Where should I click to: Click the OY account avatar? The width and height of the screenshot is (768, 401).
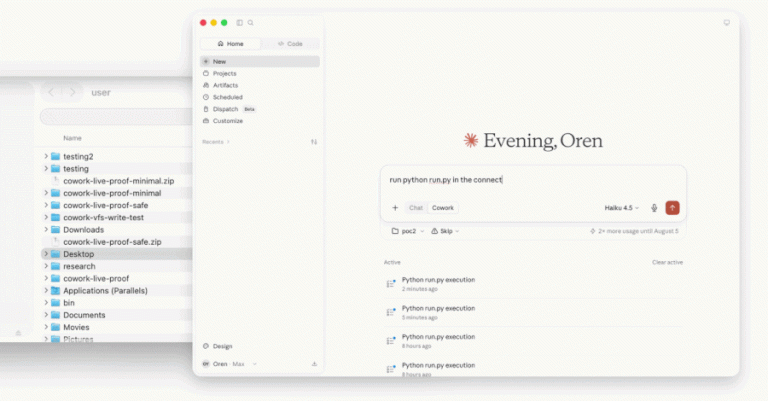206,364
